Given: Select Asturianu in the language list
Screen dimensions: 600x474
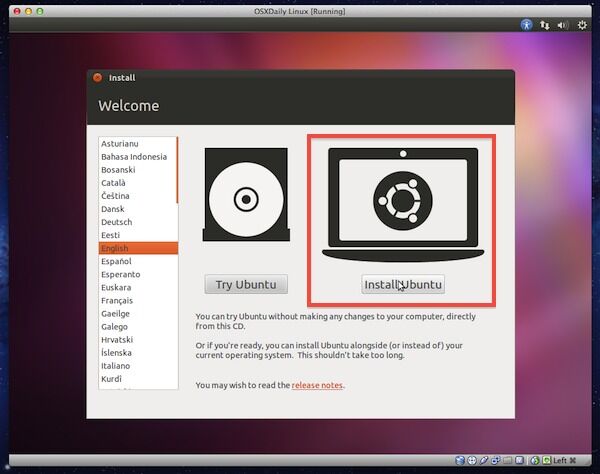Looking at the screenshot, I should [138, 143].
